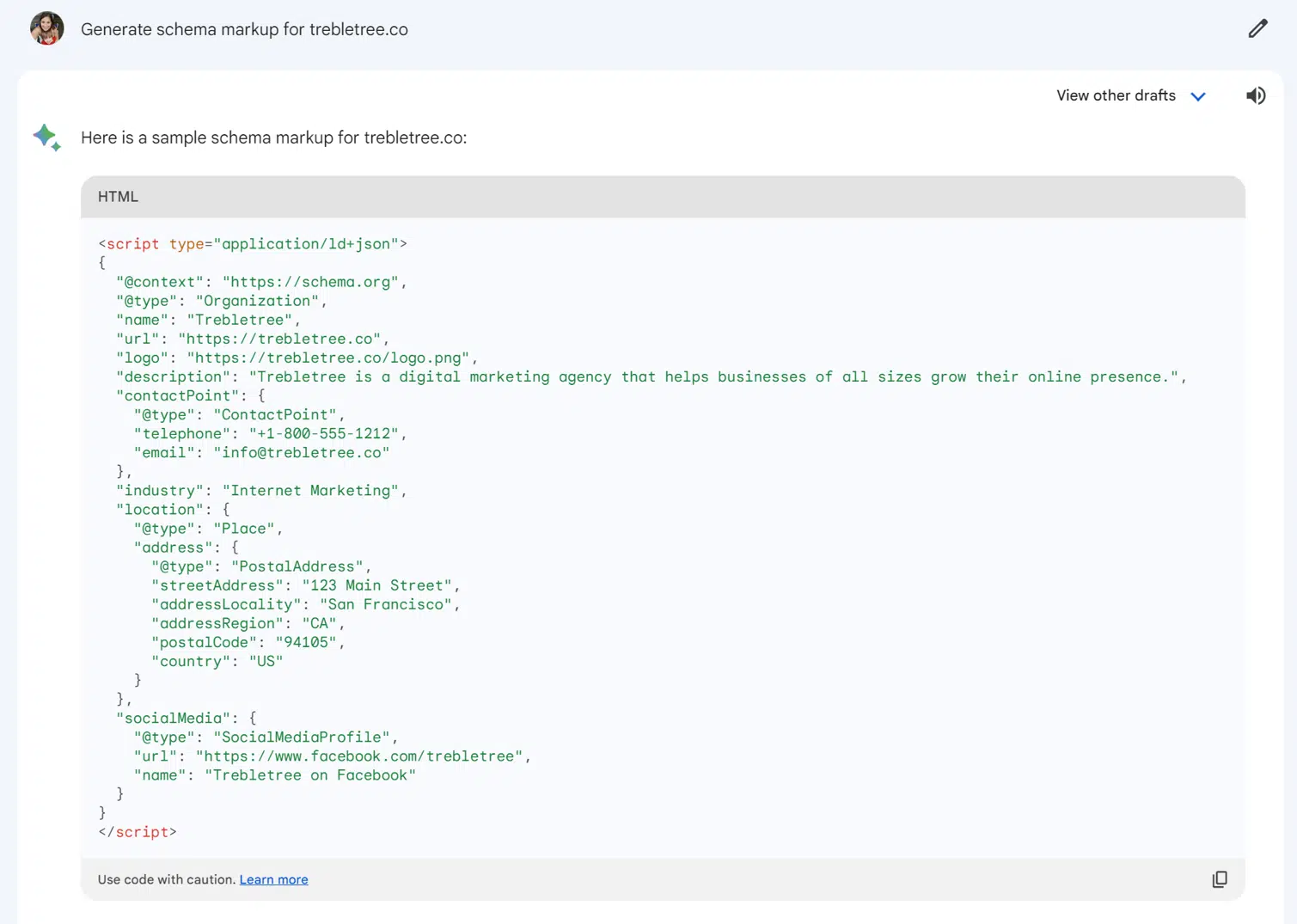Click the "logo" URL line

[297, 358]
